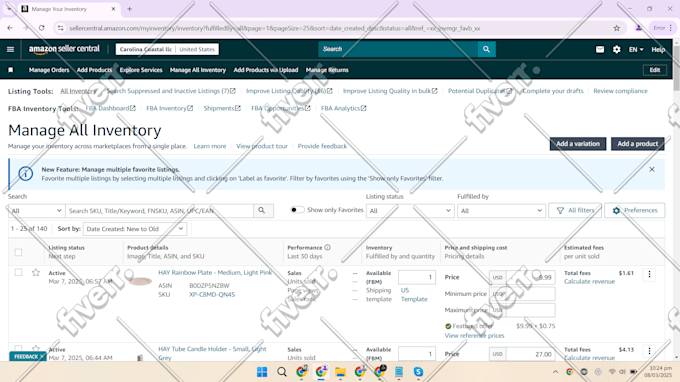Open the Help link in header
680x382 pixels.
click(658, 49)
